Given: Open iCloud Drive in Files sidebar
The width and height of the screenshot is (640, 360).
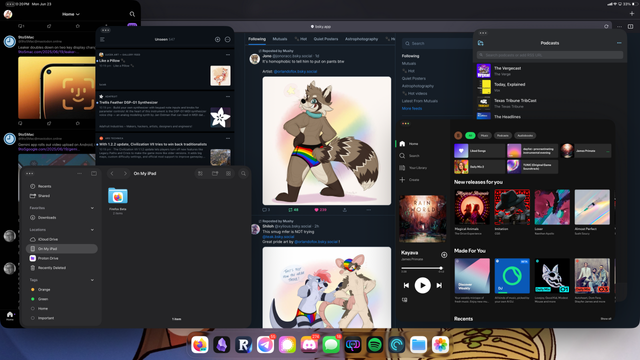Looking at the screenshot, I should (61, 239).
